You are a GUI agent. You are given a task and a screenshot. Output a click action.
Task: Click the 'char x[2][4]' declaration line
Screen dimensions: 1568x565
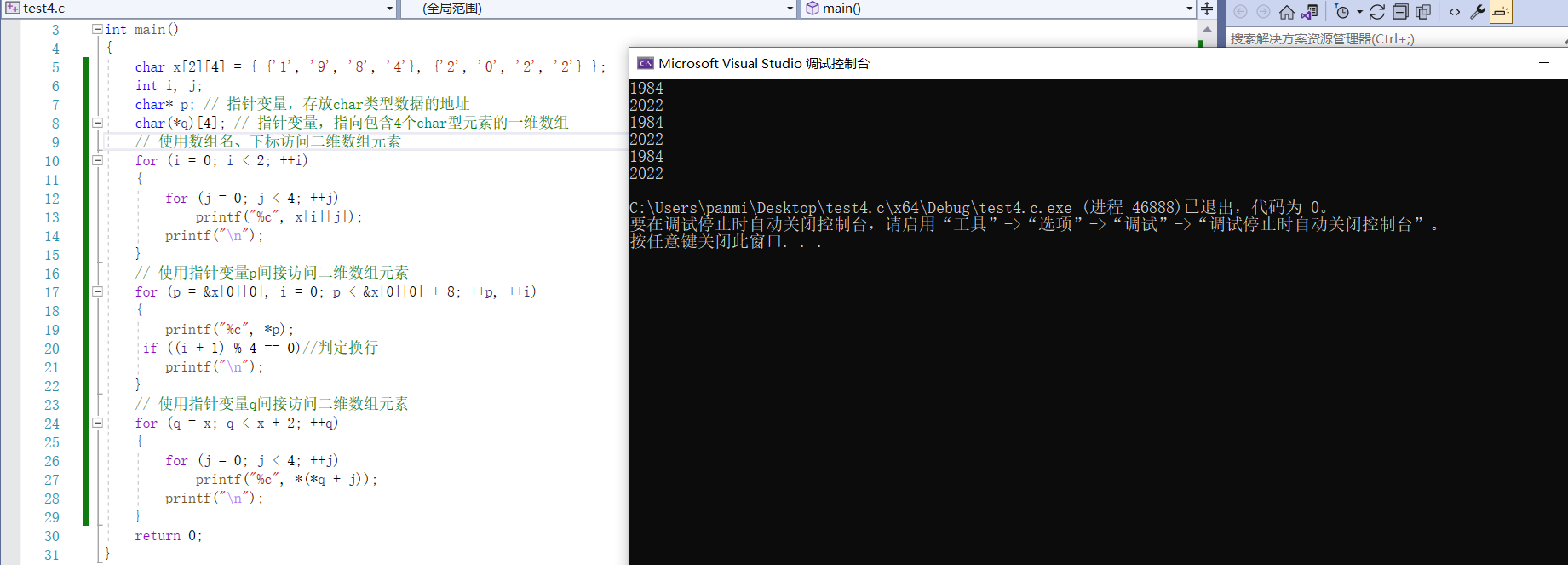click(370, 66)
